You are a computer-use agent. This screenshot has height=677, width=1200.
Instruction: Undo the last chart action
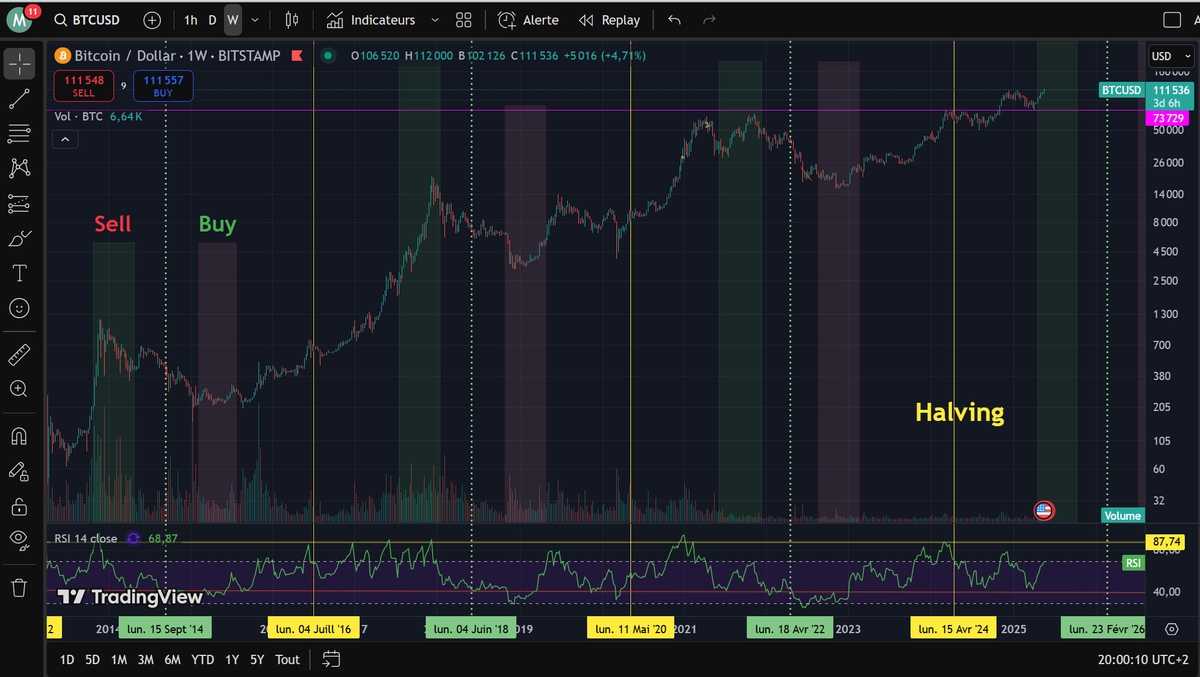(x=675, y=20)
